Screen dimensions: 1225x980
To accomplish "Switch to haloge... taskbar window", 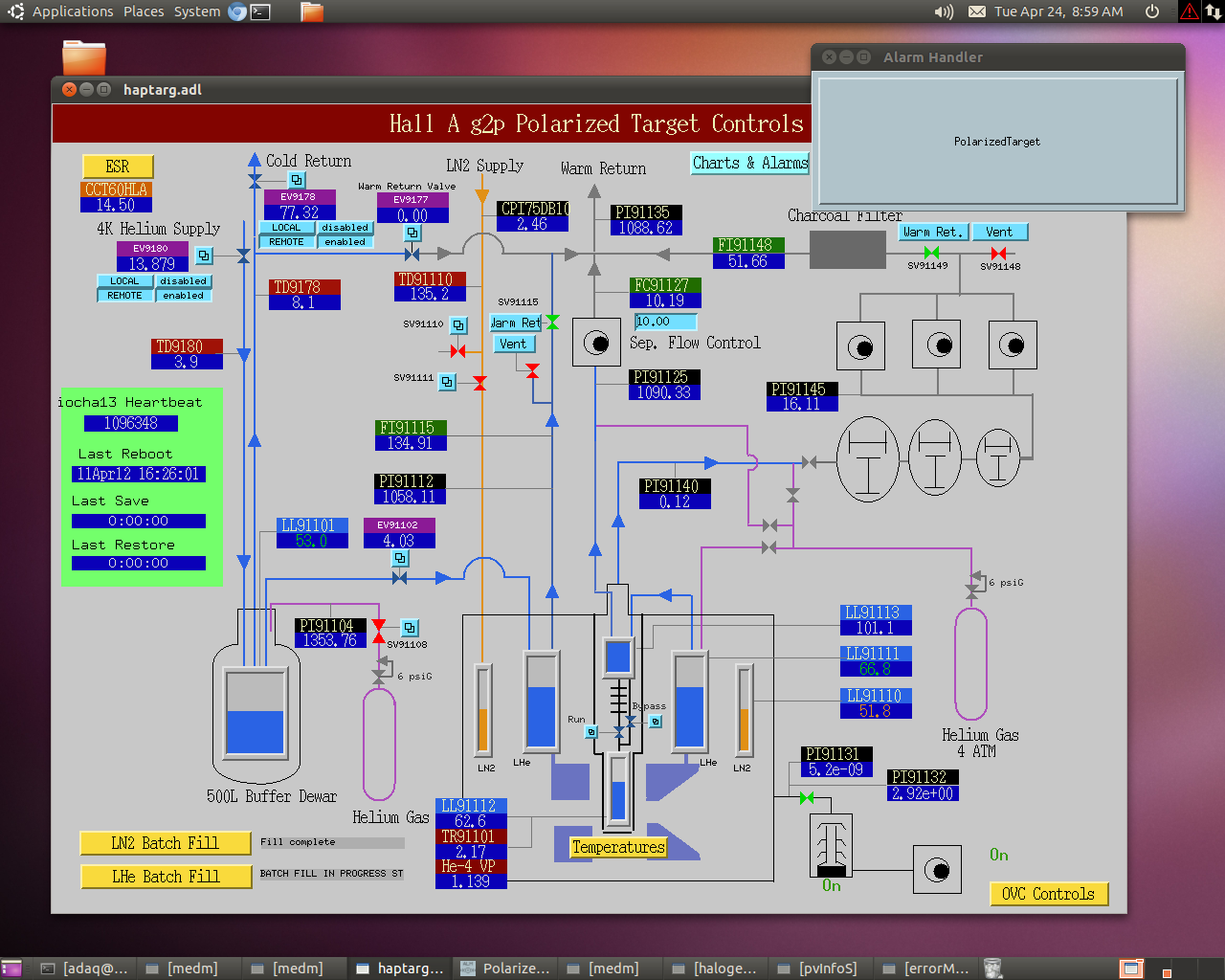I will coord(716,969).
